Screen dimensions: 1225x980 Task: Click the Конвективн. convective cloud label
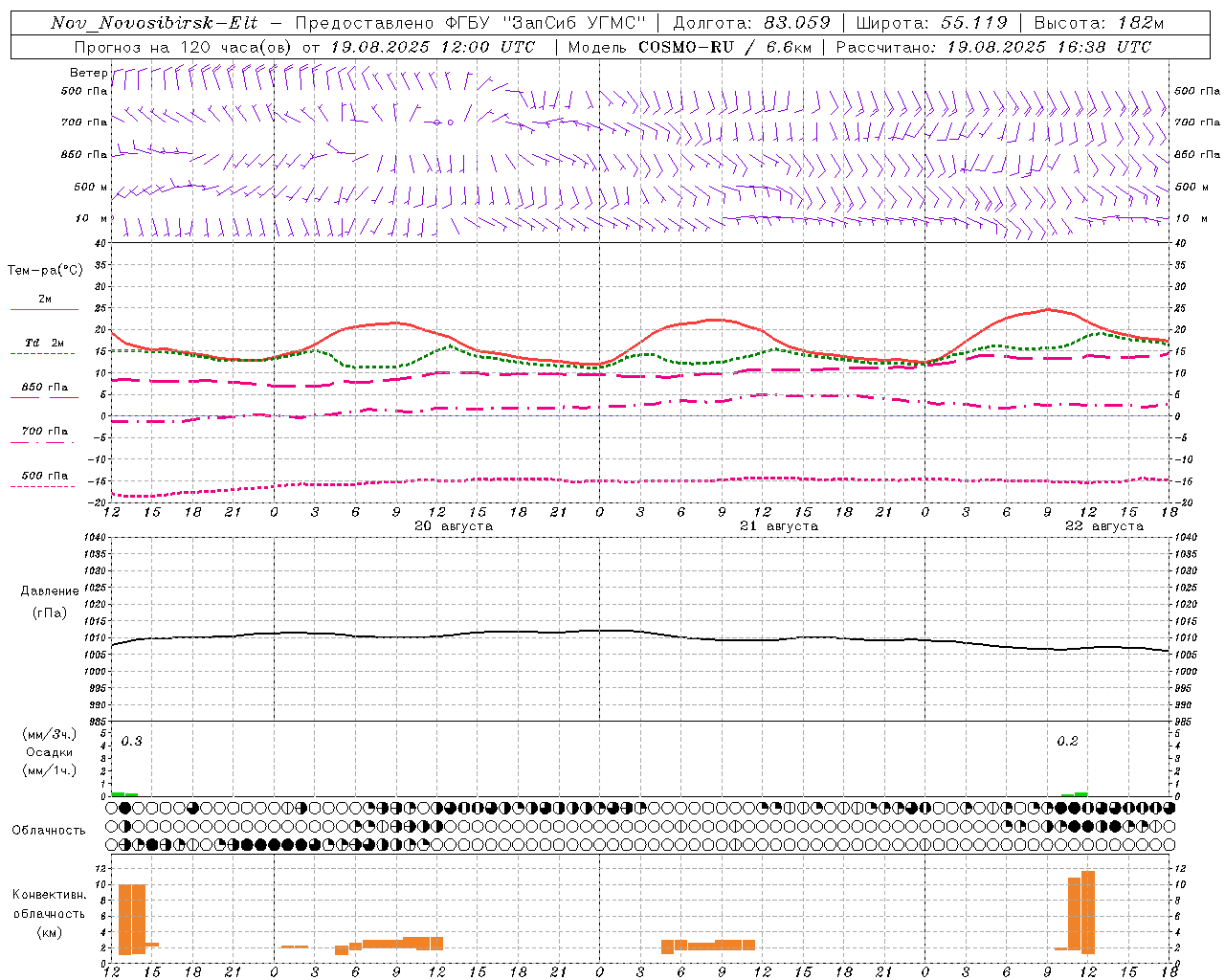[50, 895]
